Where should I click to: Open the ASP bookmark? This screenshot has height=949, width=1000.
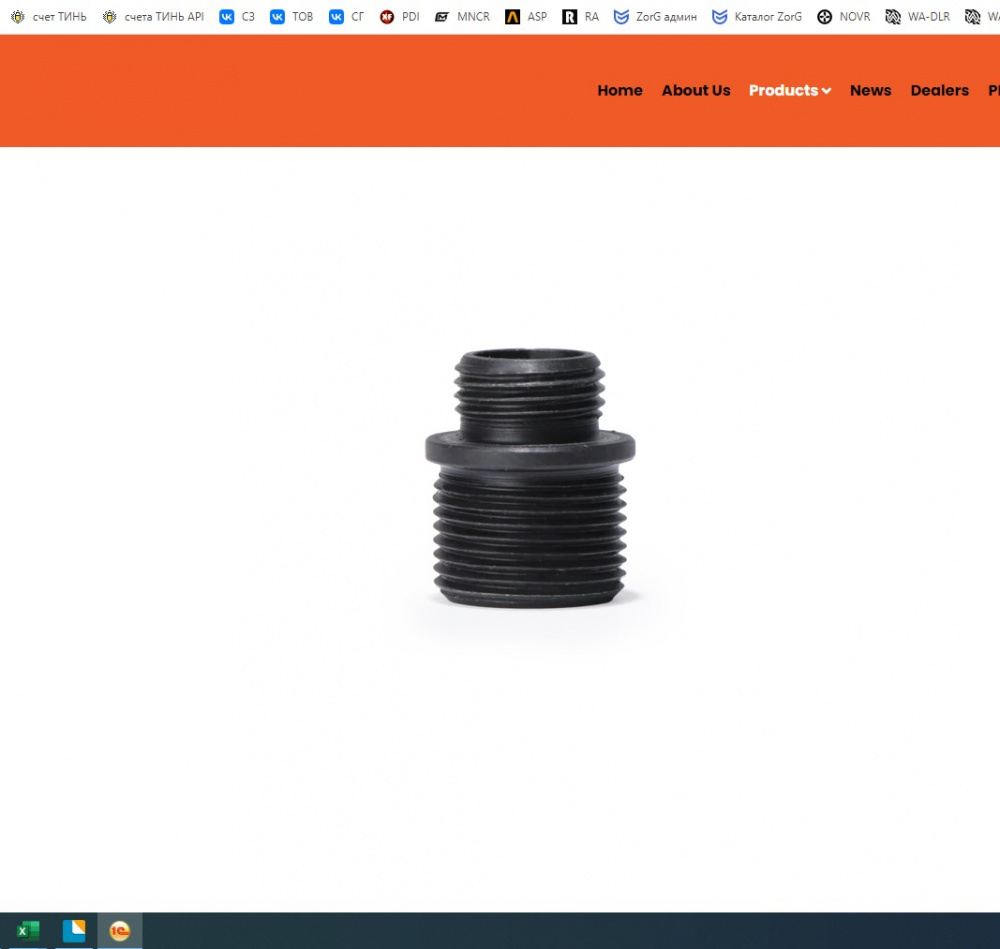point(526,17)
